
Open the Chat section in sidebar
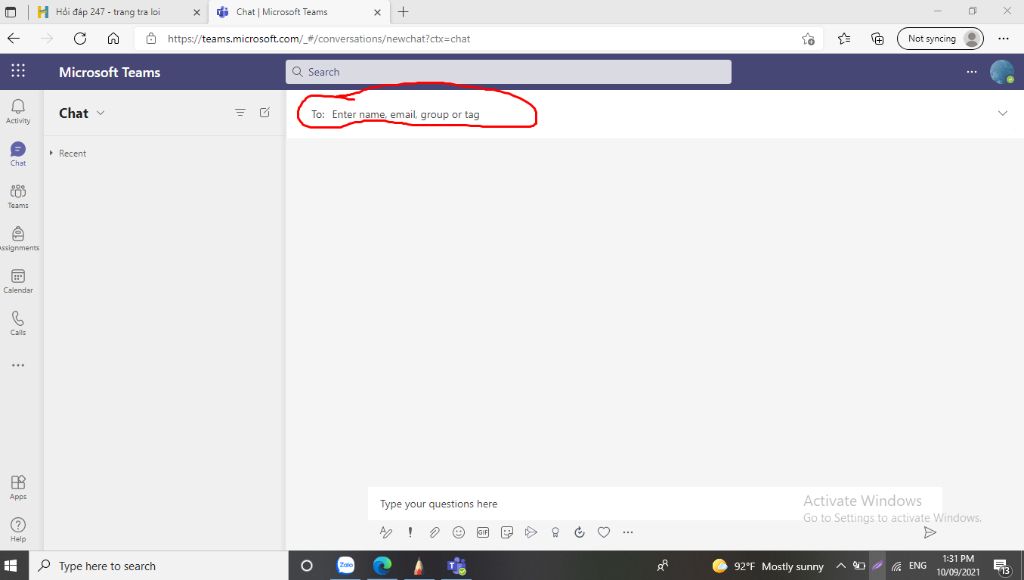(x=18, y=154)
